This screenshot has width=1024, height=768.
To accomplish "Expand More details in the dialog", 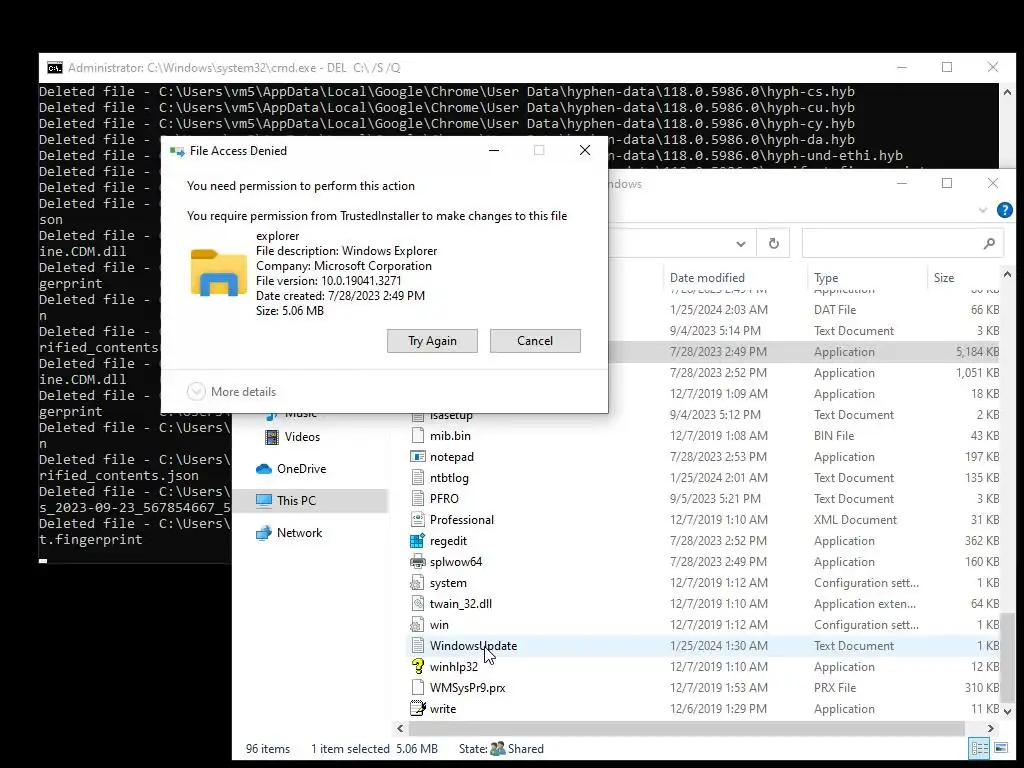I will [x=232, y=392].
